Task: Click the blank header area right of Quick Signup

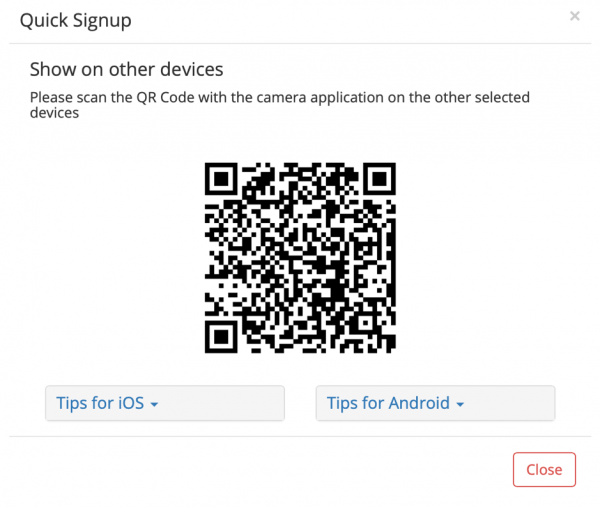Action: [350, 19]
